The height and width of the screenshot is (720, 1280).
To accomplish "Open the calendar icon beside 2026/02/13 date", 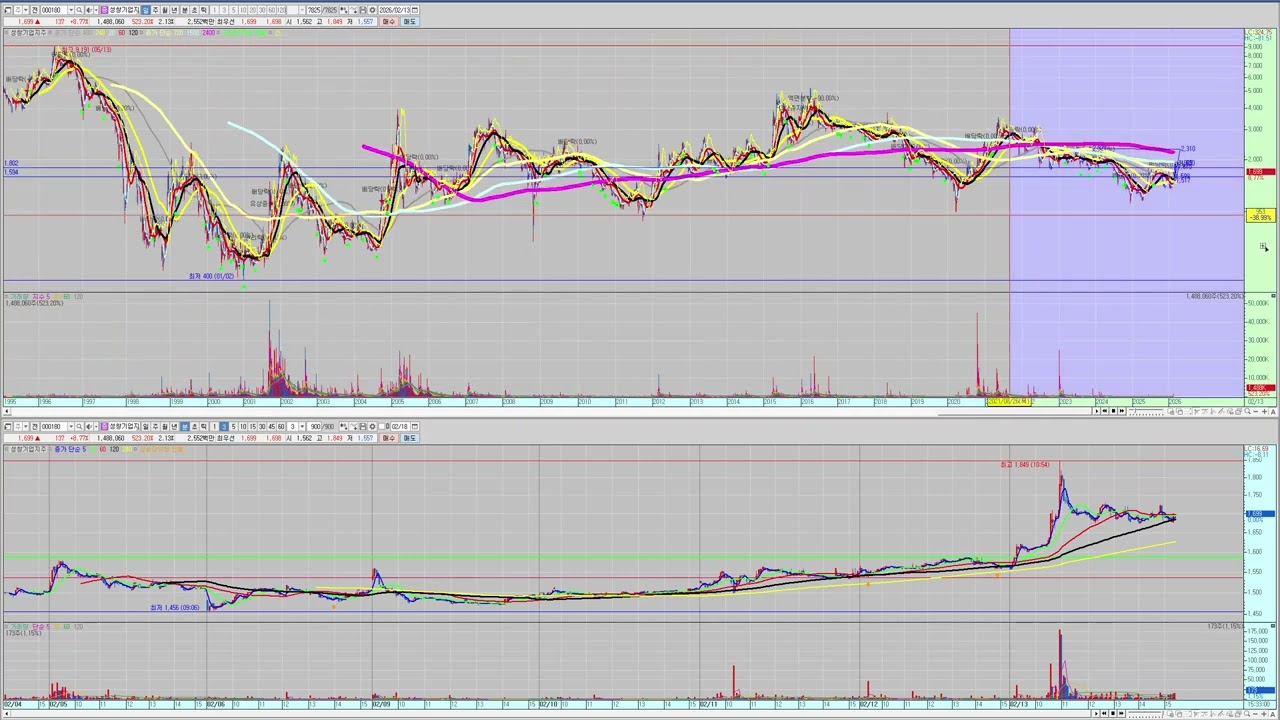I will pos(415,10).
